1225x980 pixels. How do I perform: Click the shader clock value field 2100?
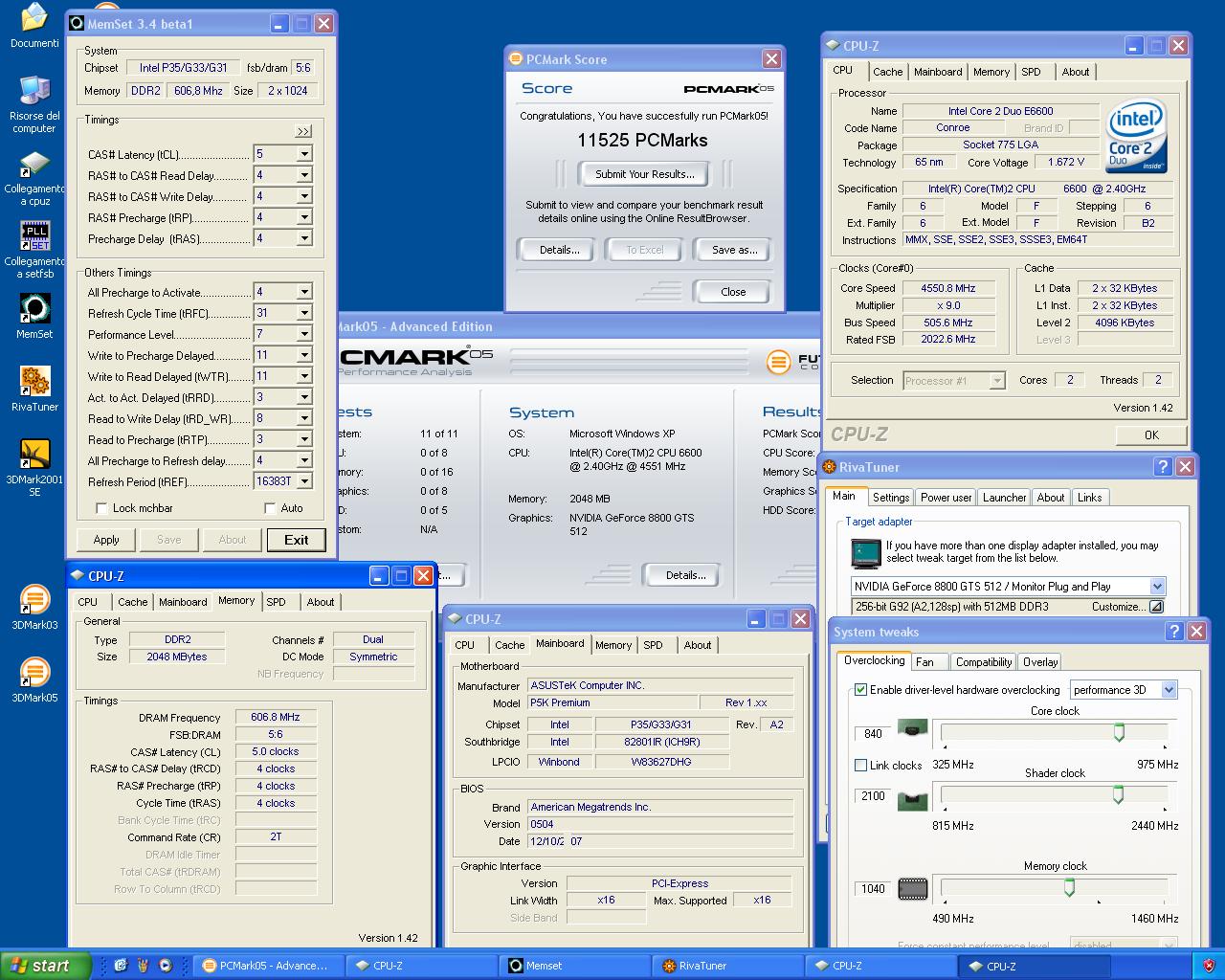point(873,795)
